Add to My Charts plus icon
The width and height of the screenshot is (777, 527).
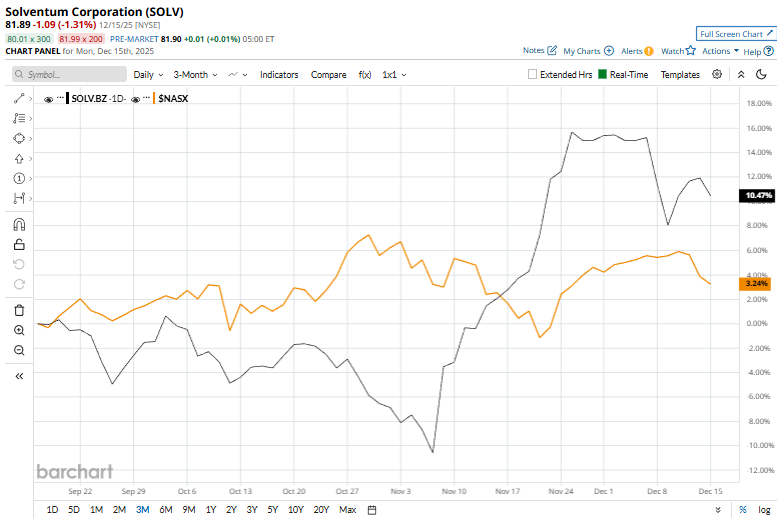[609, 51]
